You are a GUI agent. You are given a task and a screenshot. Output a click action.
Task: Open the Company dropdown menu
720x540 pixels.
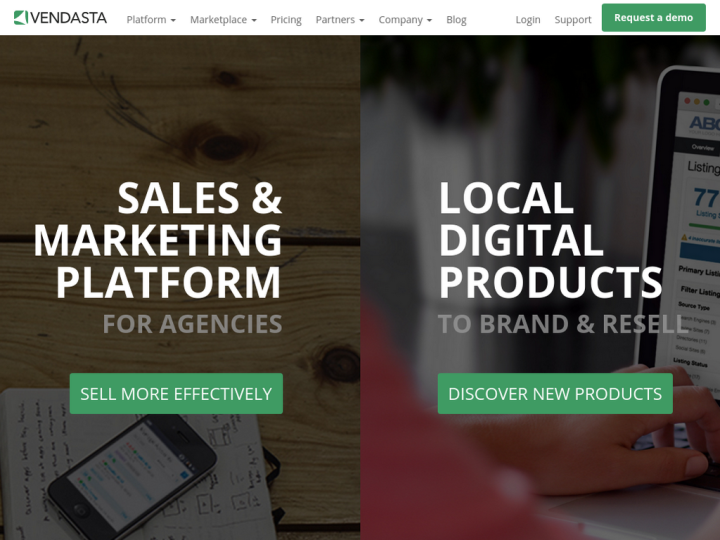405,20
